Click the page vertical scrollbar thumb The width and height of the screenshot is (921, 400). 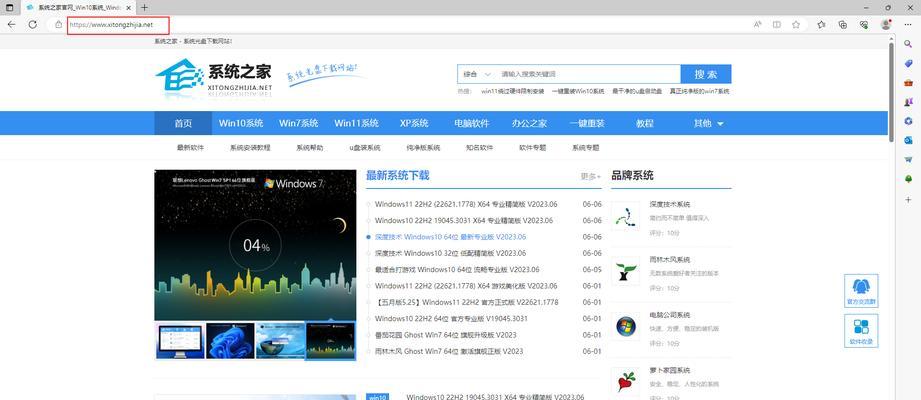pos(891,92)
